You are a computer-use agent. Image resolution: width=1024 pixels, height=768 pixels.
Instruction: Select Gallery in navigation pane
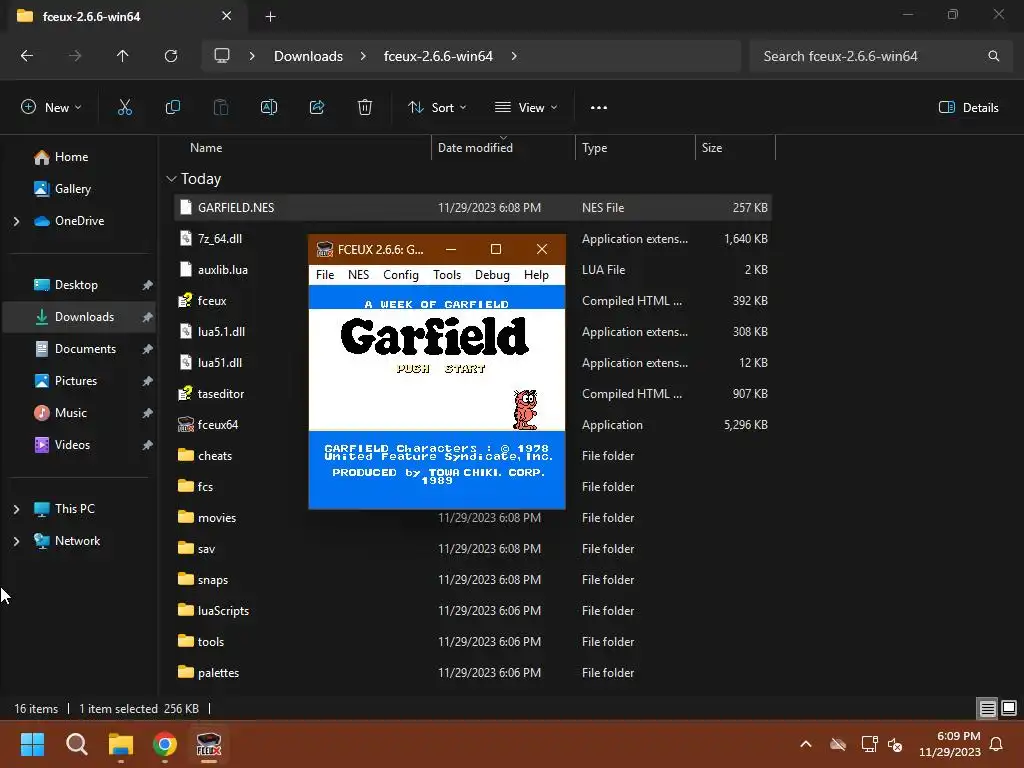pos(72,189)
